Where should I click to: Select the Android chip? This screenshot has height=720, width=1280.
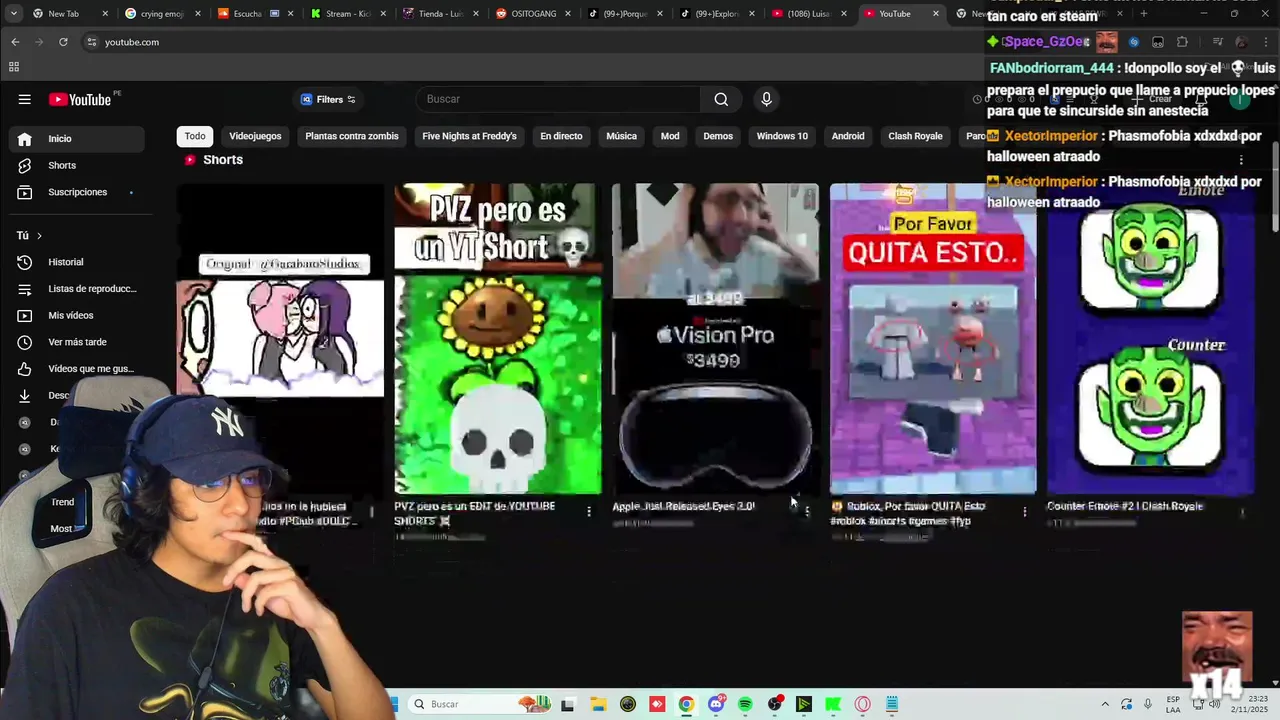848,136
